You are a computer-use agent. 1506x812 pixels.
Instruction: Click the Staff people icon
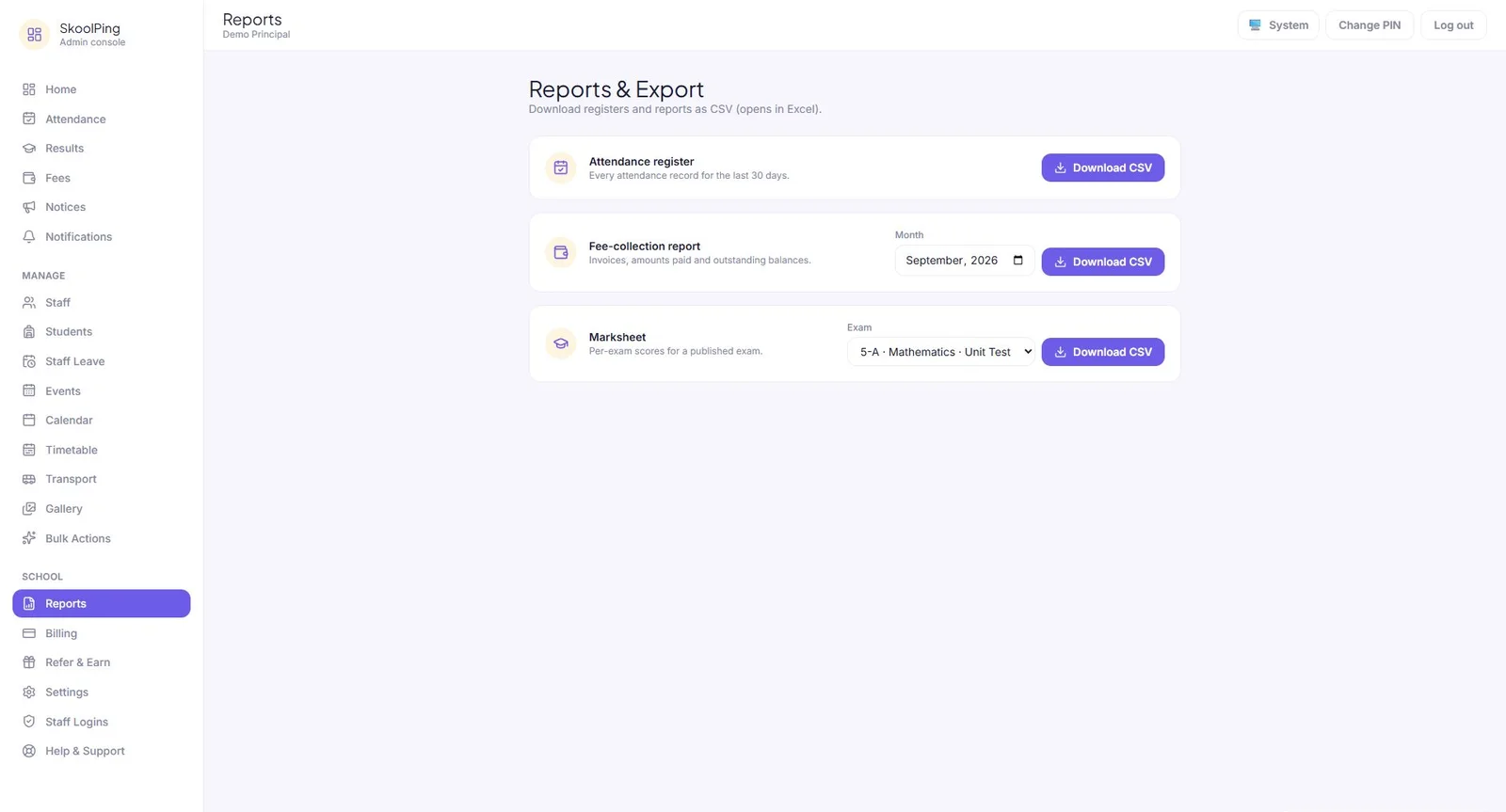[x=29, y=303]
